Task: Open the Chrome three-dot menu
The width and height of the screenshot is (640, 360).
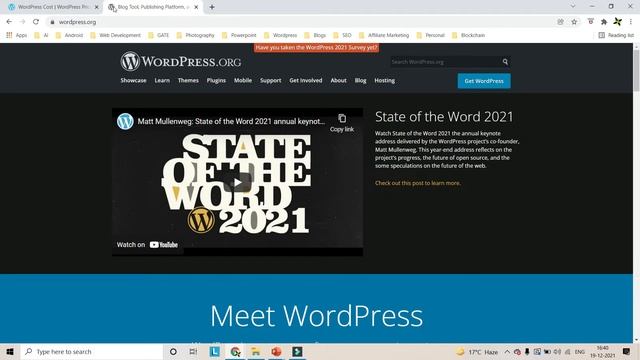Action: point(631,22)
